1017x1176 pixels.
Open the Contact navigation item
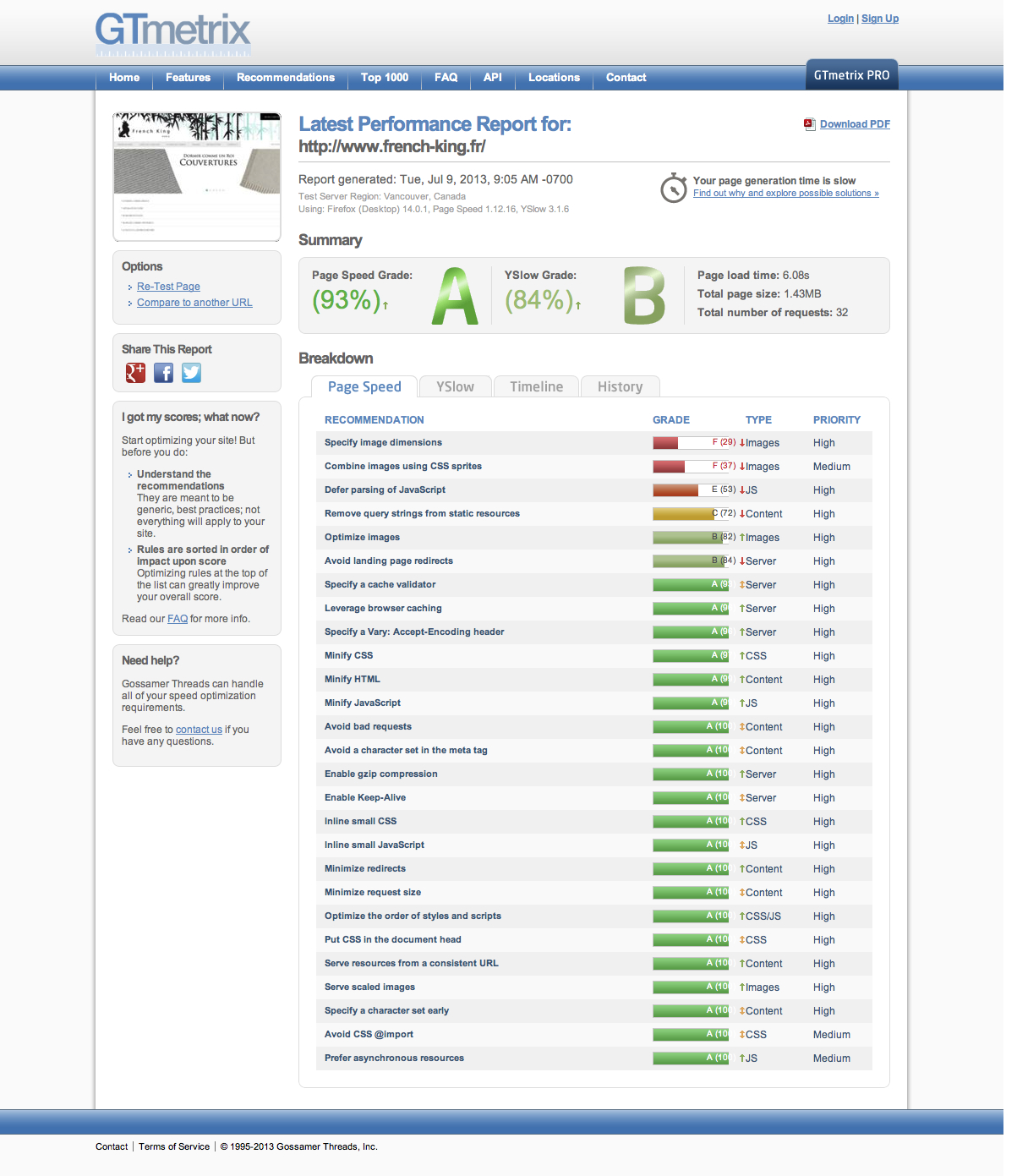click(626, 78)
